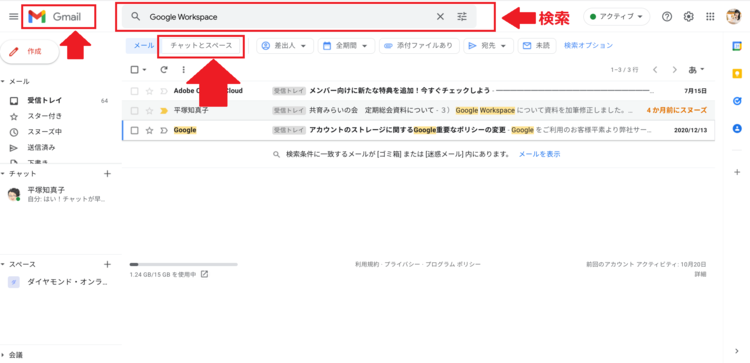Switch to チャットとスペース tab

coord(201,45)
